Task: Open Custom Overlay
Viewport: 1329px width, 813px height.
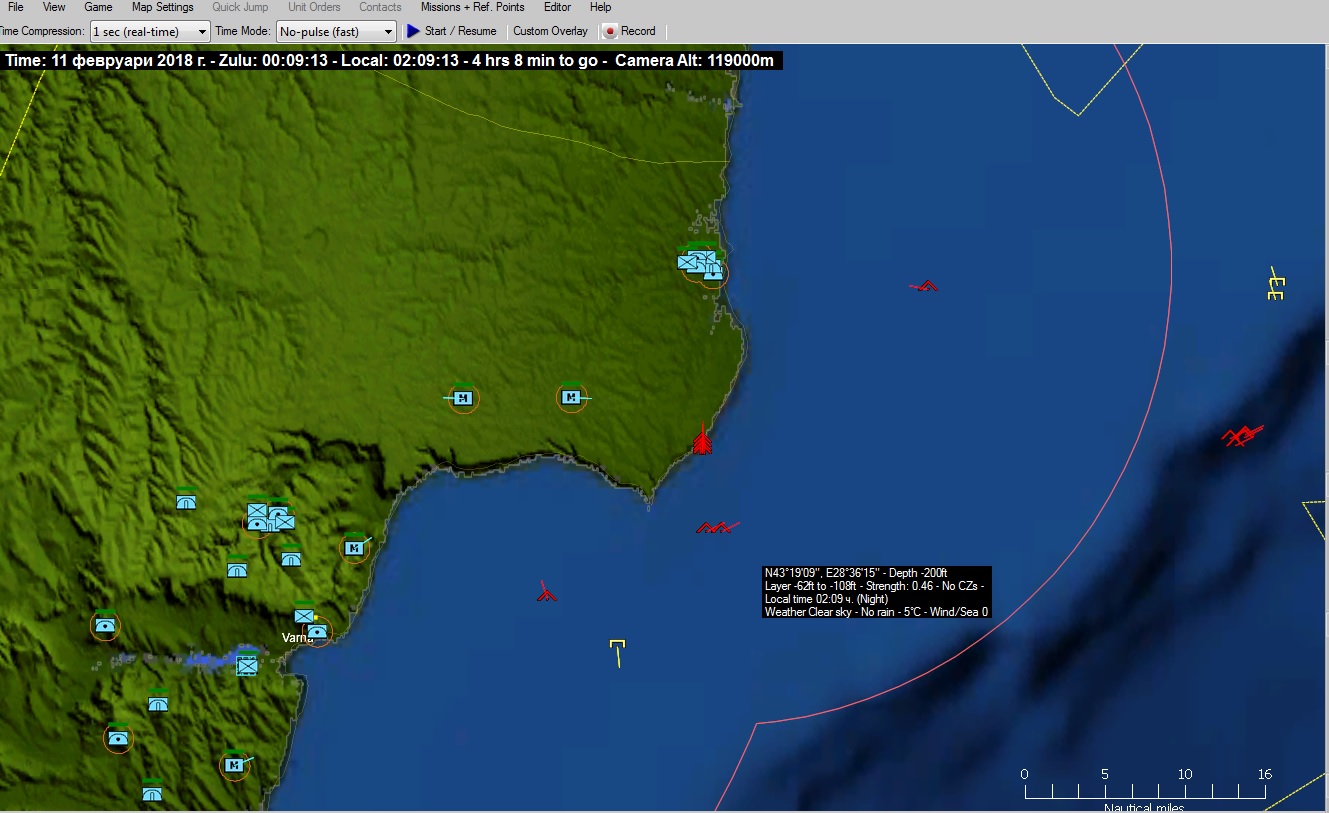Action: click(x=550, y=31)
